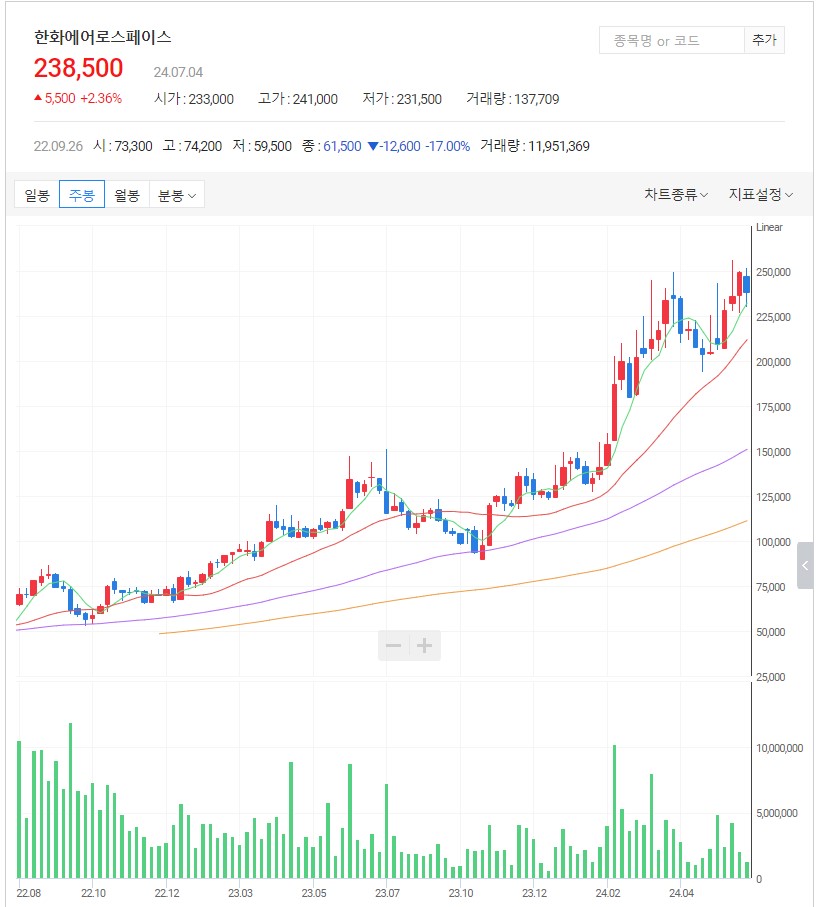Toggle the Linear scale label
Viewport: 817px width, 907px height.
coord(770,228)
